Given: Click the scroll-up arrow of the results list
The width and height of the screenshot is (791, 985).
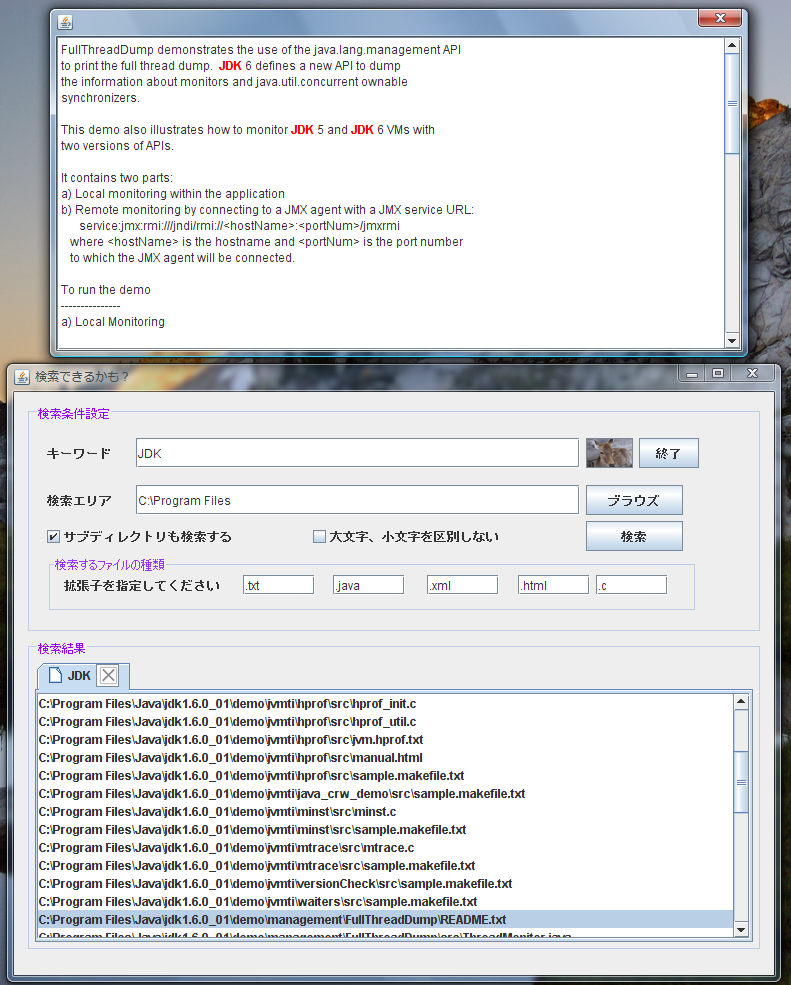Looking at the screenshot, I should (x=741, y=701).
